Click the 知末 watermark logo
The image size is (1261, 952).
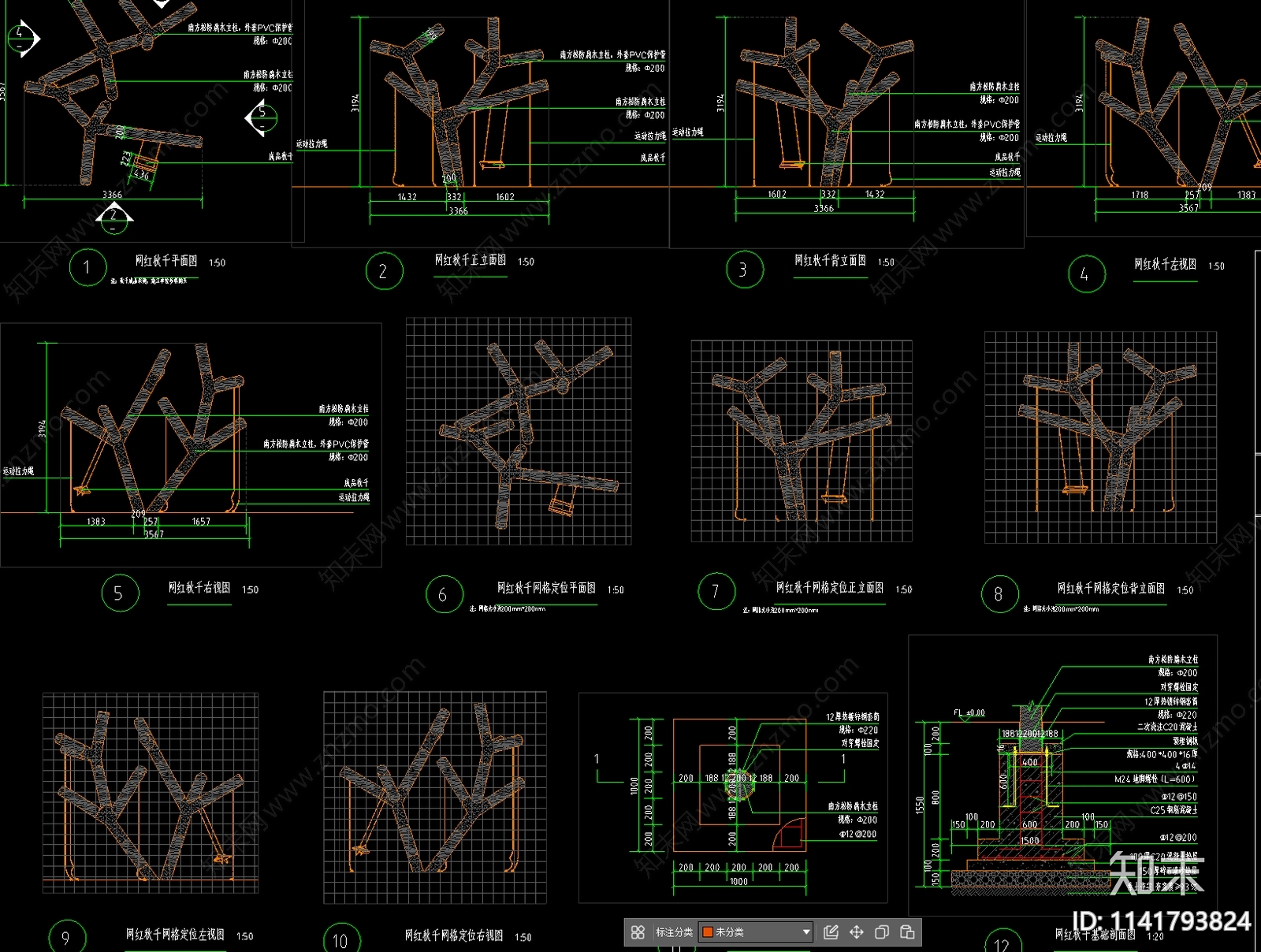coord(1156,872)
